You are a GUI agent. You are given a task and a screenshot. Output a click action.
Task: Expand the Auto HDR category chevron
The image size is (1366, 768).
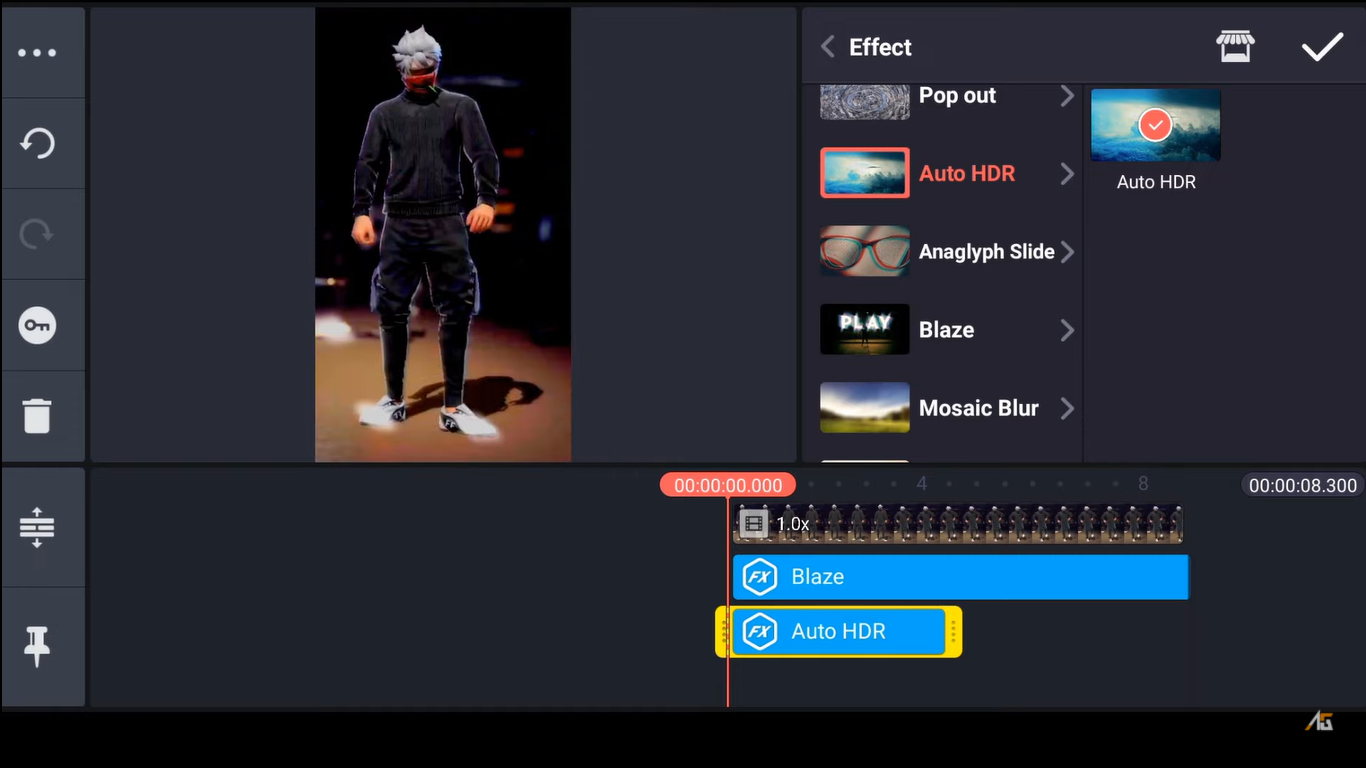coord(1067,174)
